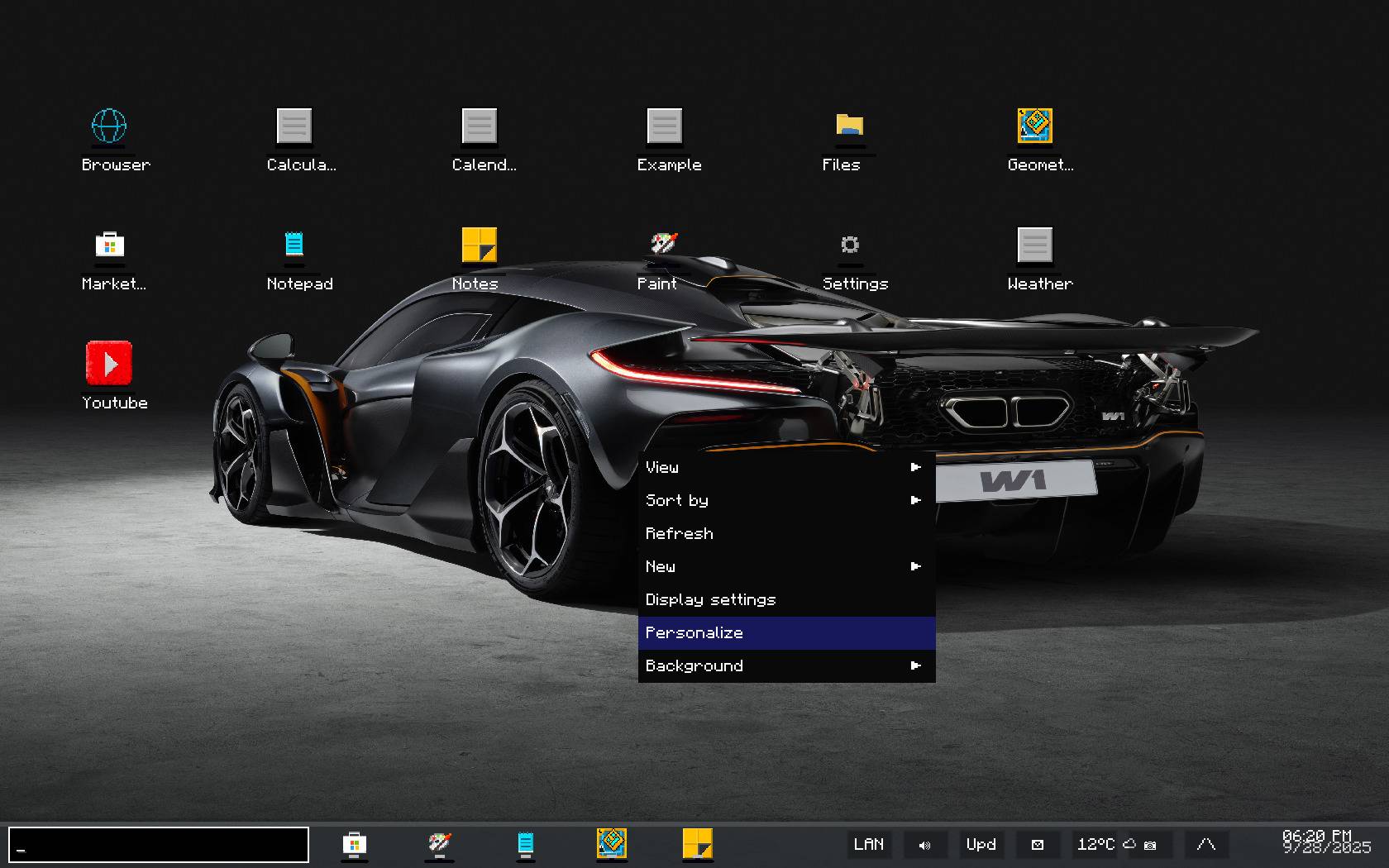
Task: Toggle the volume speaker in taskbar
Action: (x=924, y=845)
